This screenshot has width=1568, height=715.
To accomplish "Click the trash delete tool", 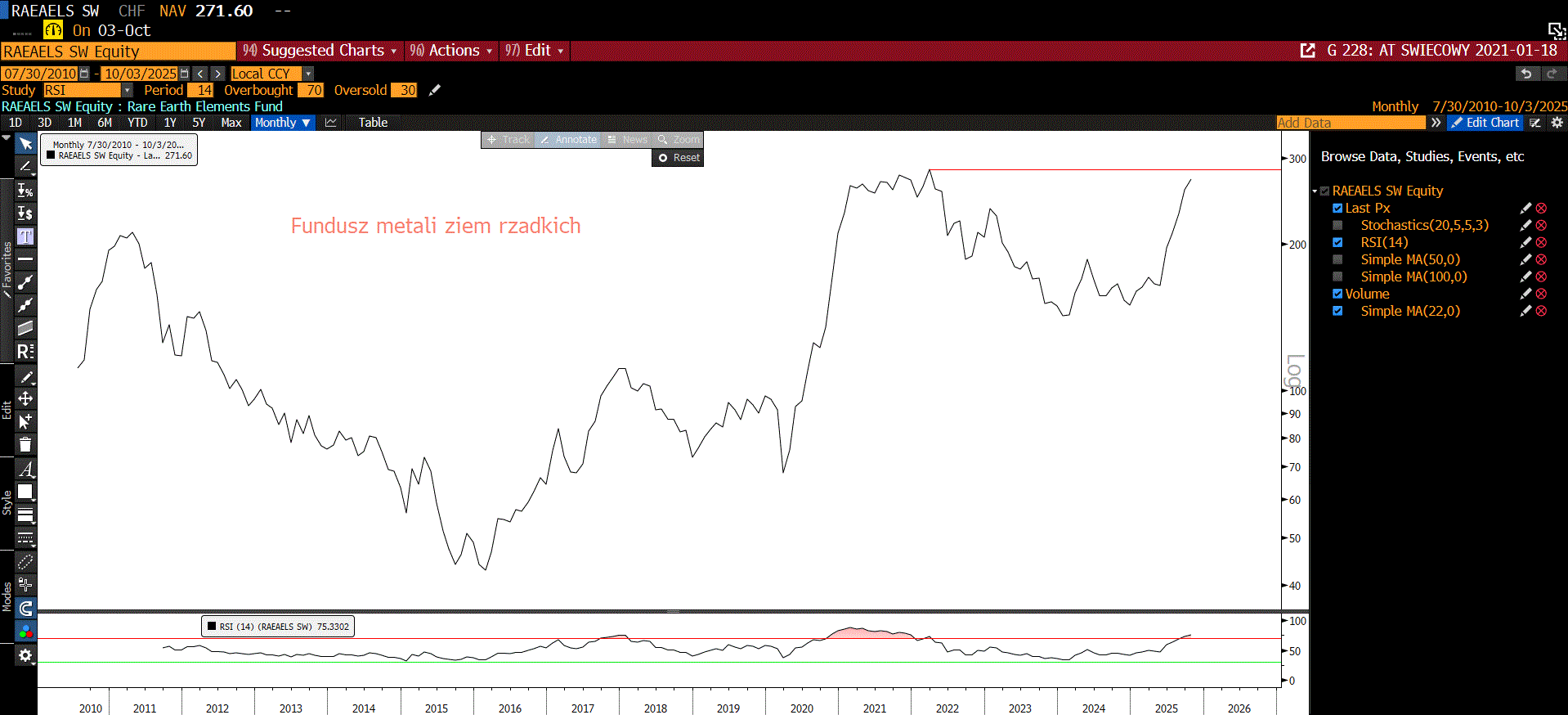I will (25, 445).
